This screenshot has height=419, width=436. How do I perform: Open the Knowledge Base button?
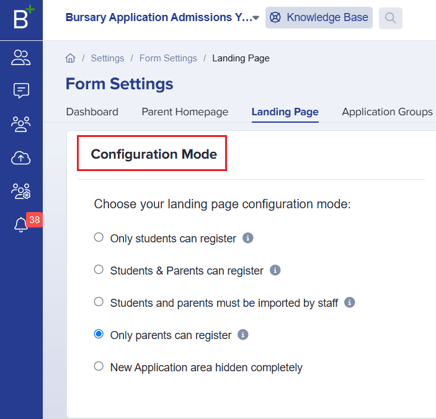319,18
